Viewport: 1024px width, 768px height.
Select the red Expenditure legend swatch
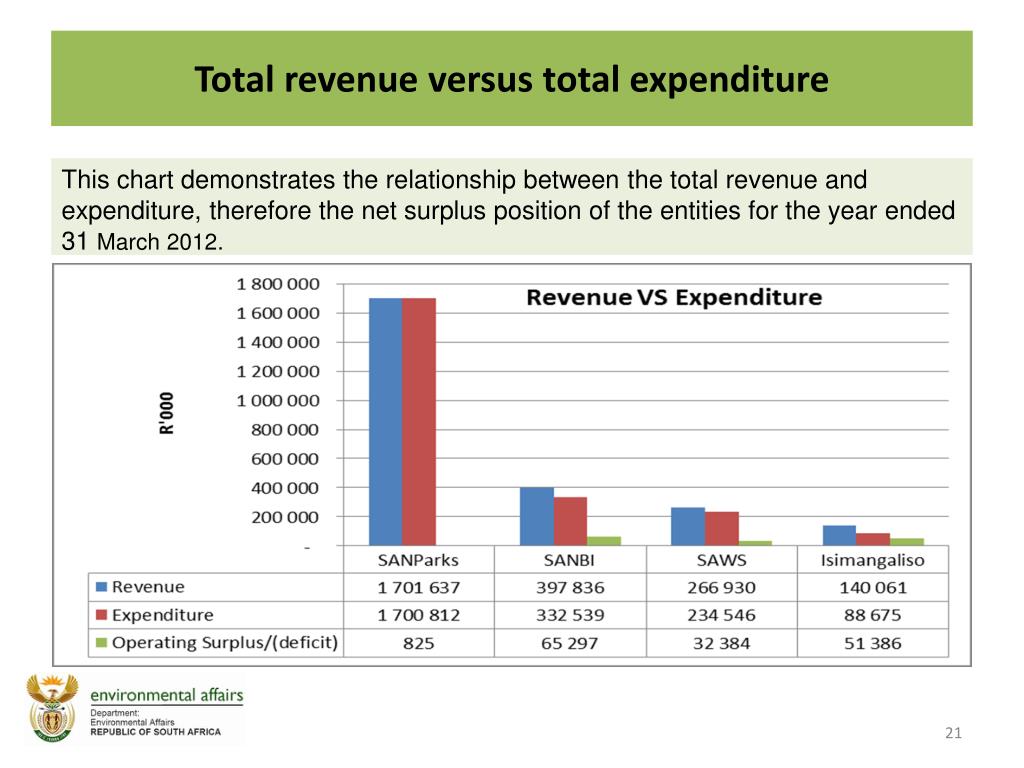101,615
